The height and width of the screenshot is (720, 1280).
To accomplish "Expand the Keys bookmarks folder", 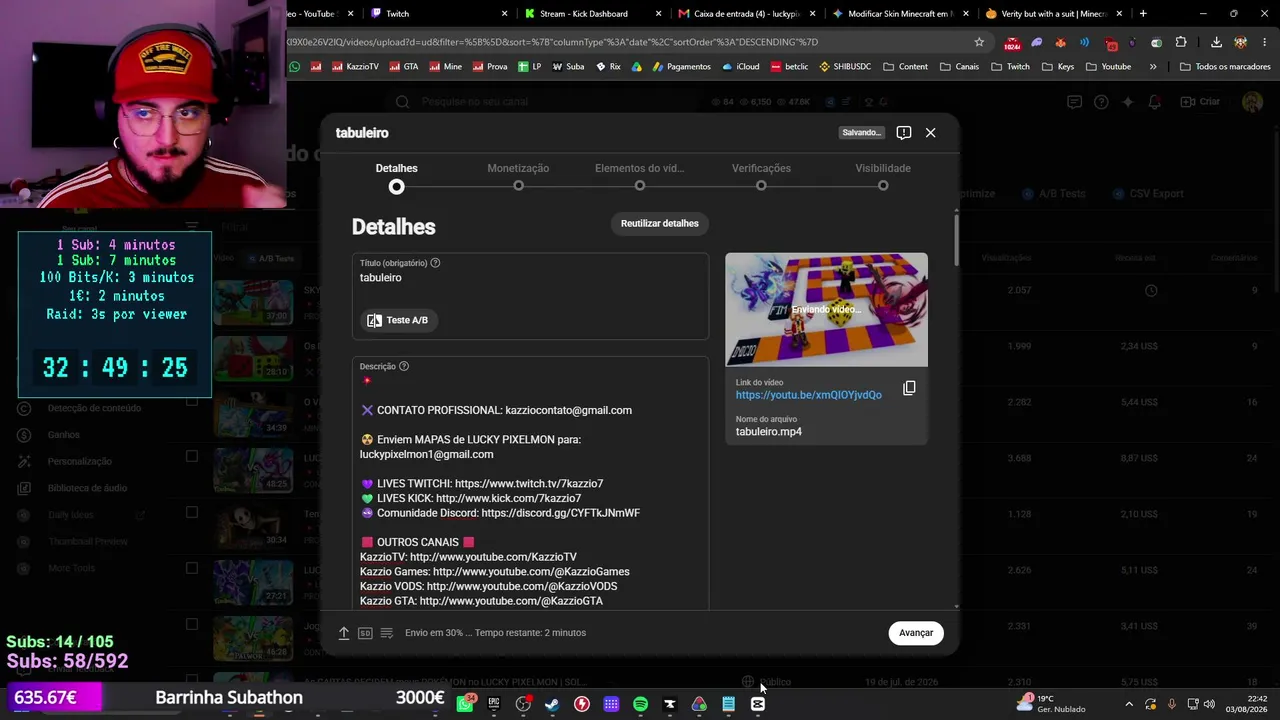I will coord(1058,67).
